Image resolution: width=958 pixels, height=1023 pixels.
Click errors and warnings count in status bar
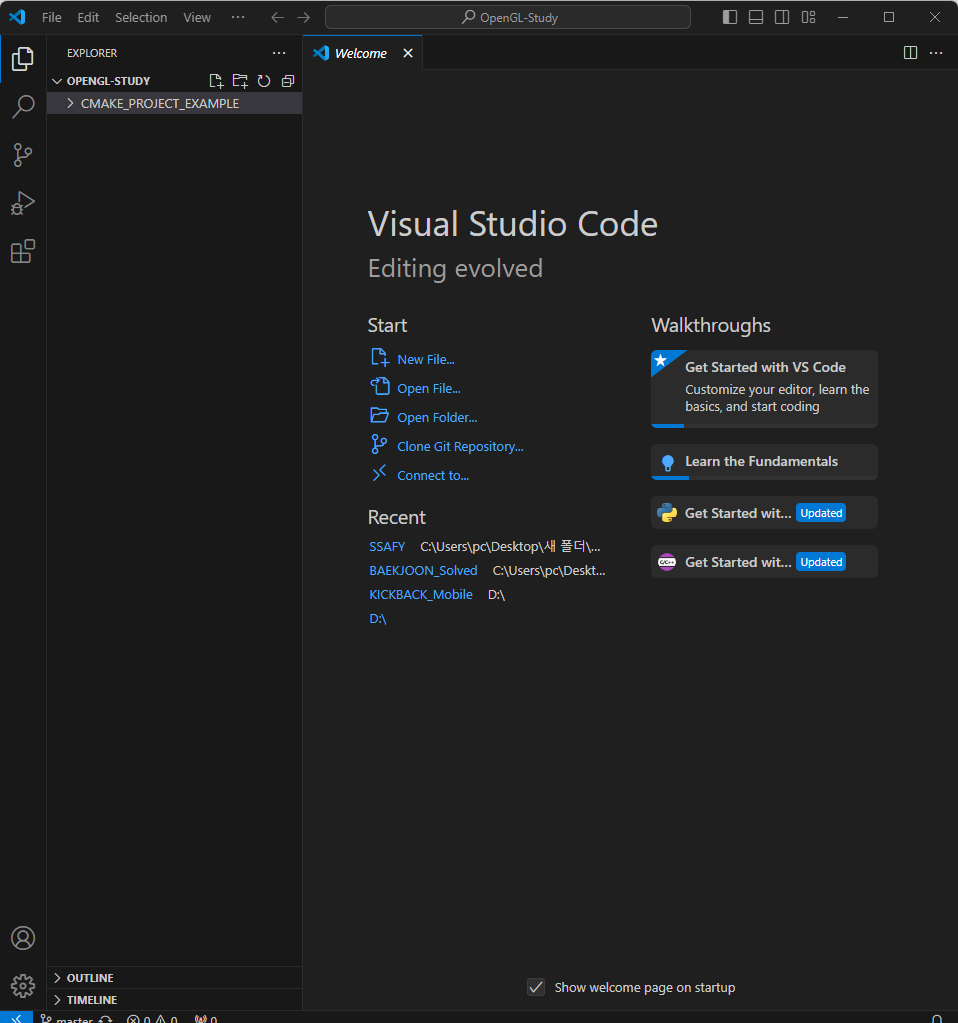pos(152,1018)
